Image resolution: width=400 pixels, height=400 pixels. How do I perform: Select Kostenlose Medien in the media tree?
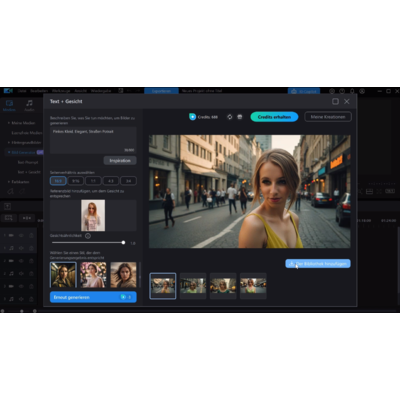click(27, 133)
